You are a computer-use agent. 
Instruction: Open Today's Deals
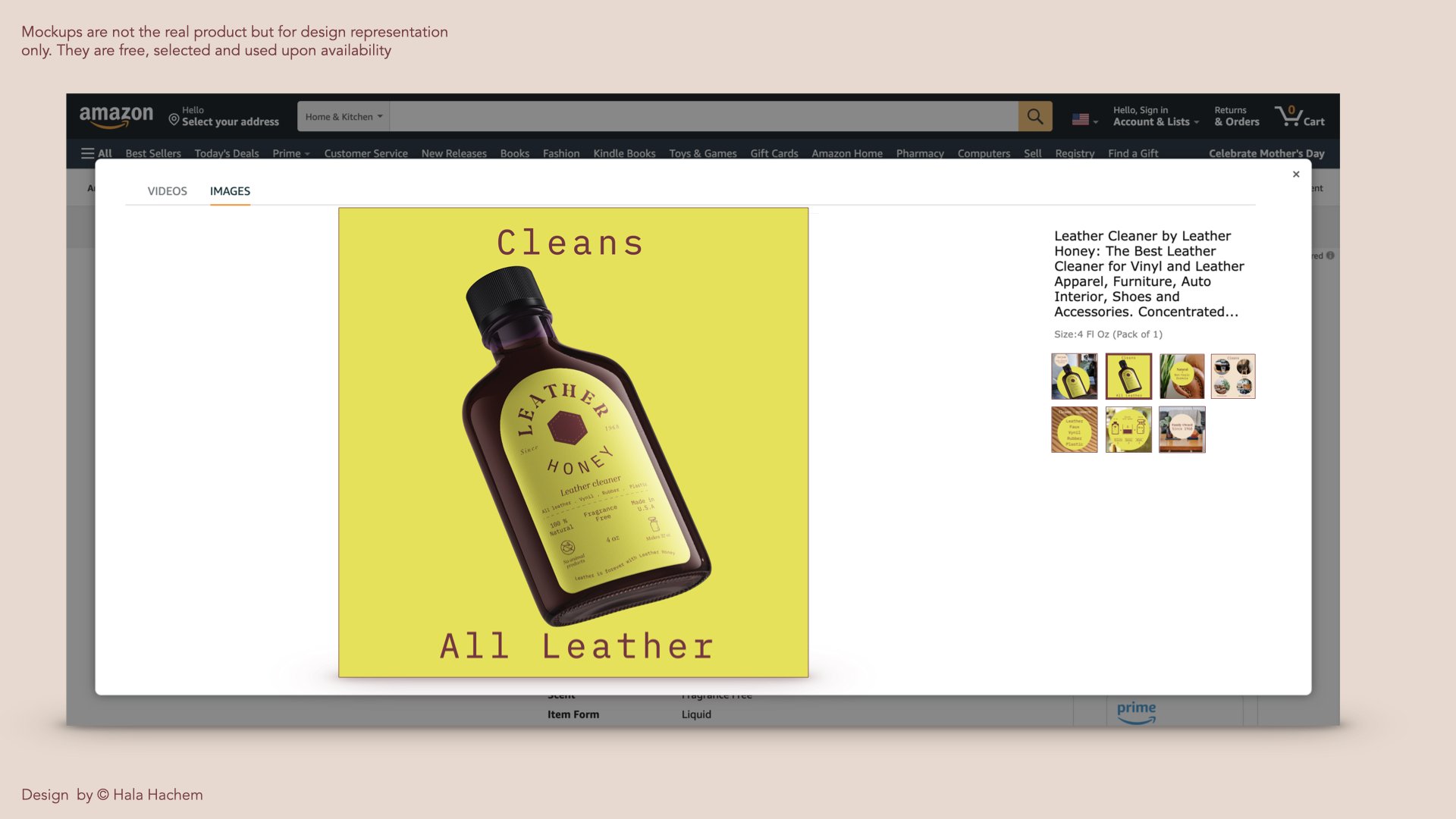coord(227,153)
